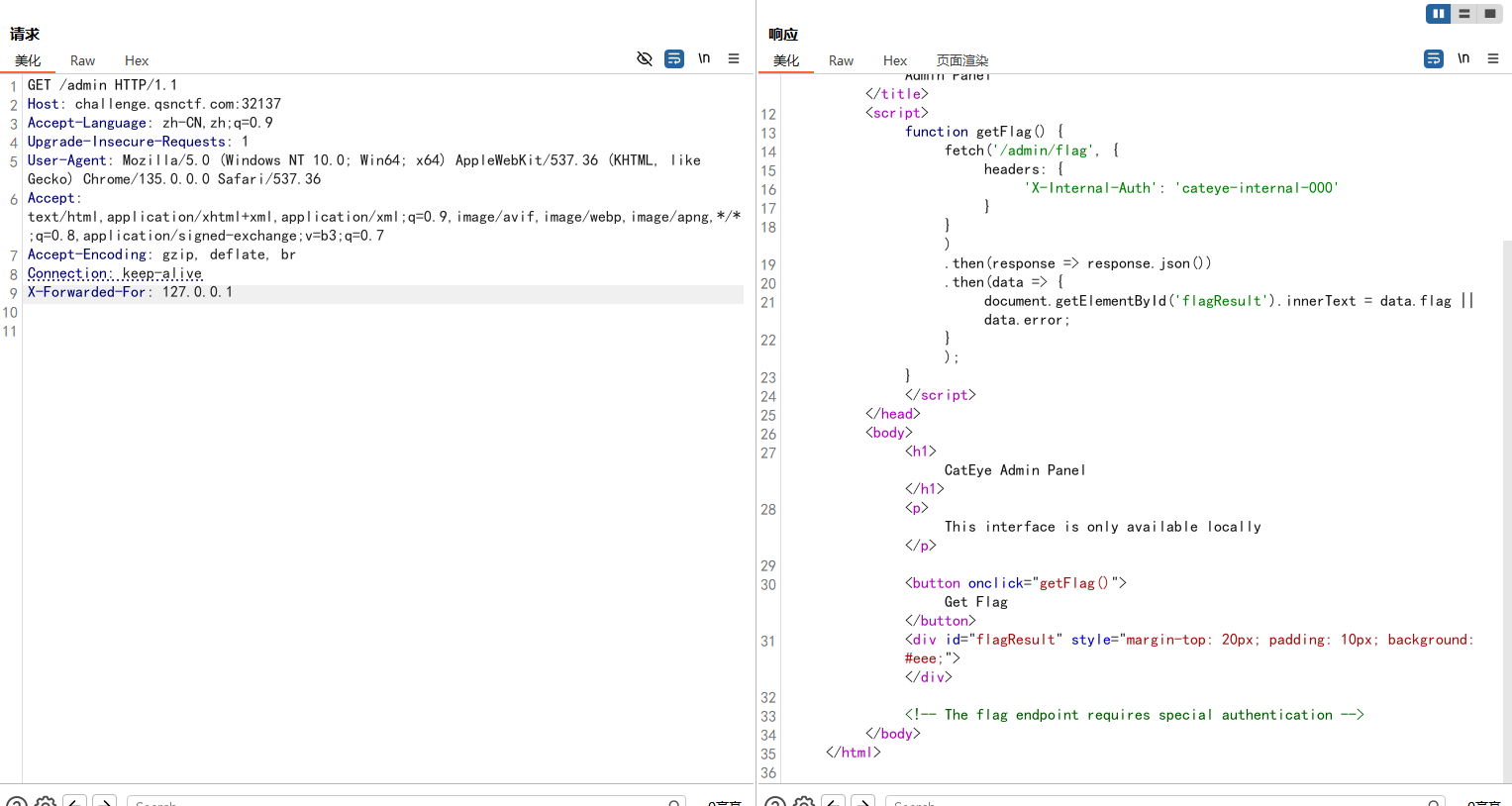Click 'This interface is only available locally'

tap(1103, 527)
